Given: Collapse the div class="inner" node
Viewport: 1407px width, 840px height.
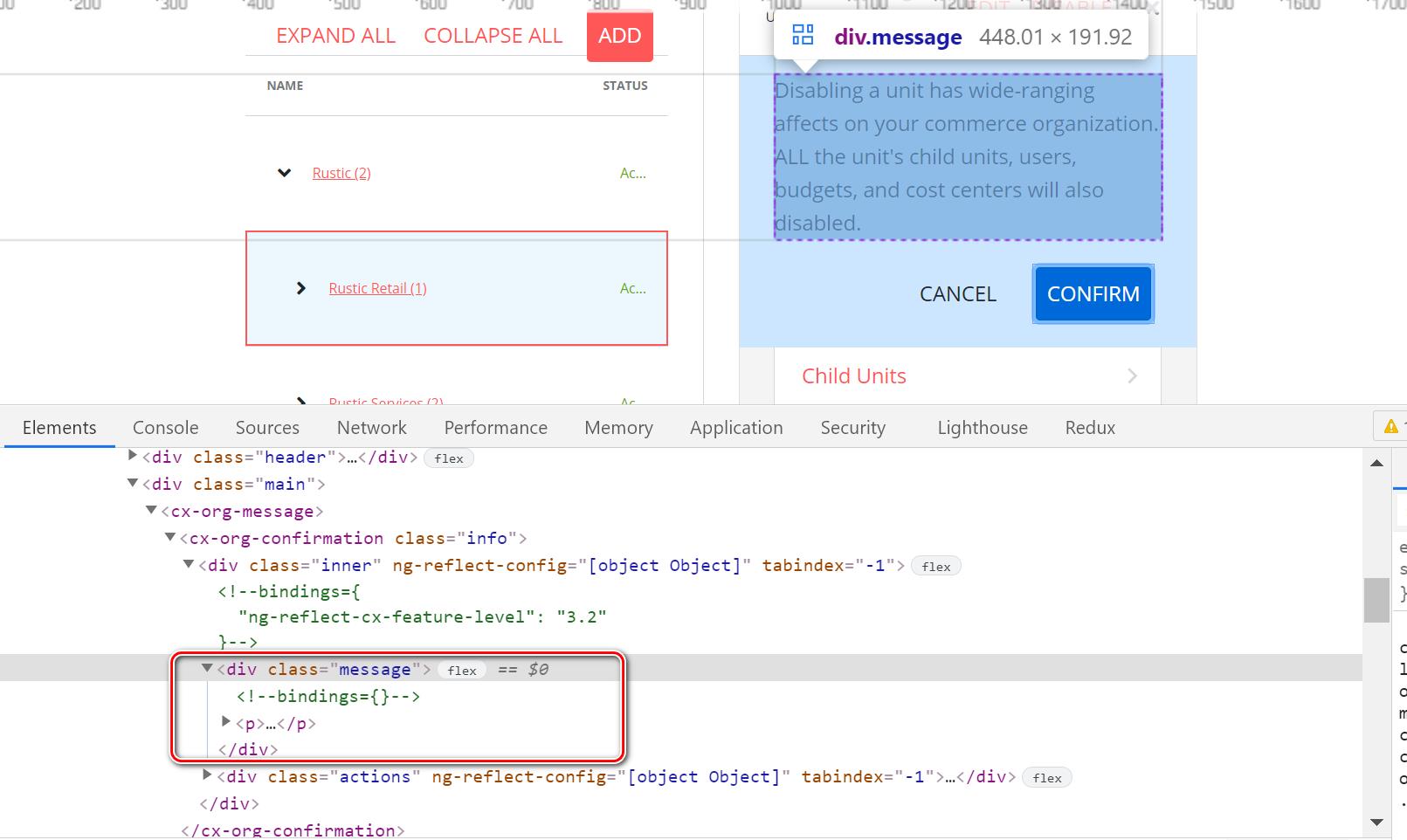Looking at the screenshot, I should 188,564.
